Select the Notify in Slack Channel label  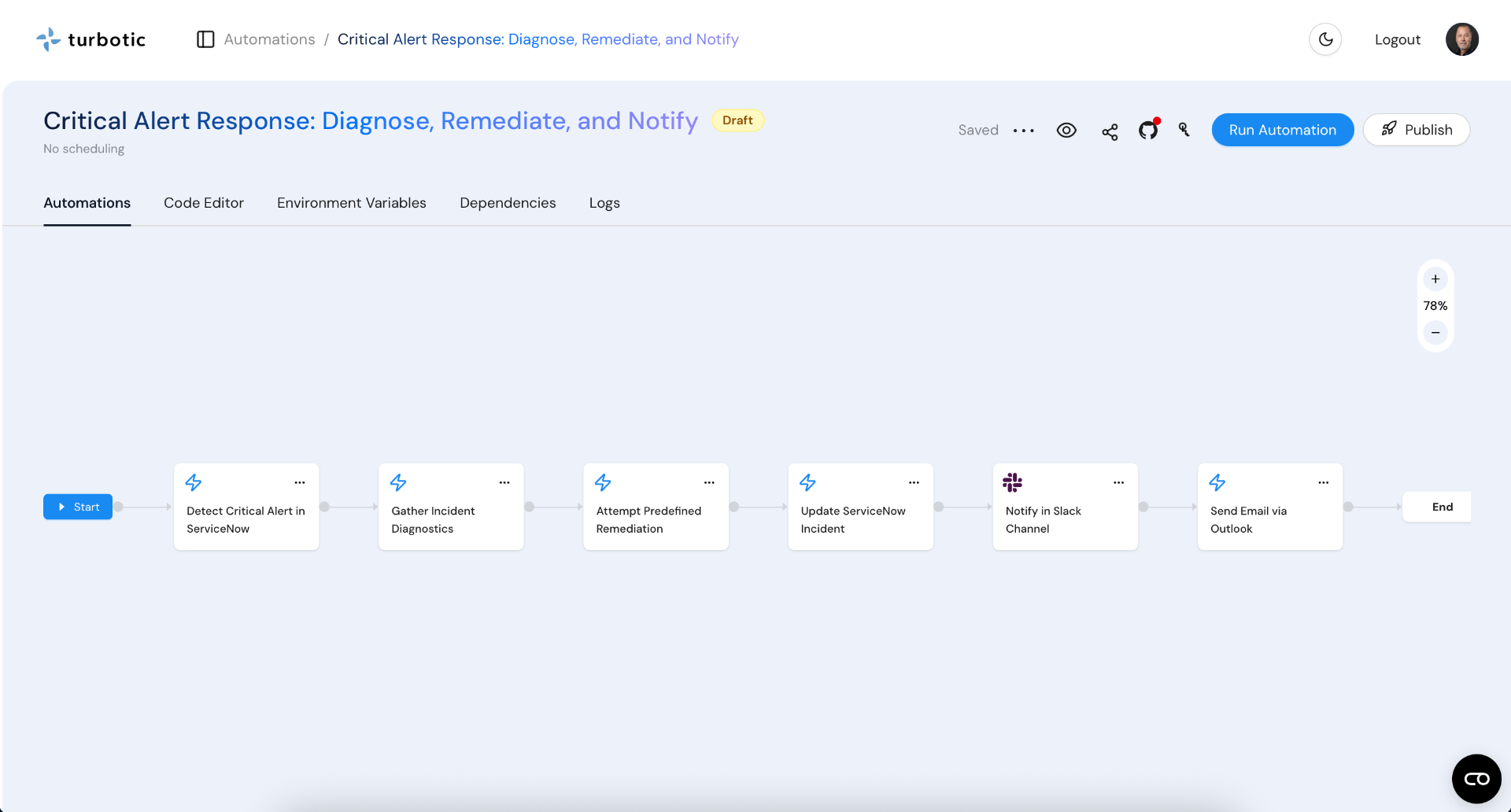coord(1044,520)
